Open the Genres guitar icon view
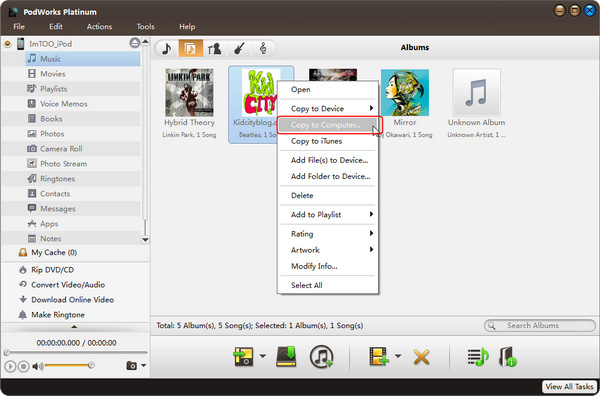 [x=239, y=48]
